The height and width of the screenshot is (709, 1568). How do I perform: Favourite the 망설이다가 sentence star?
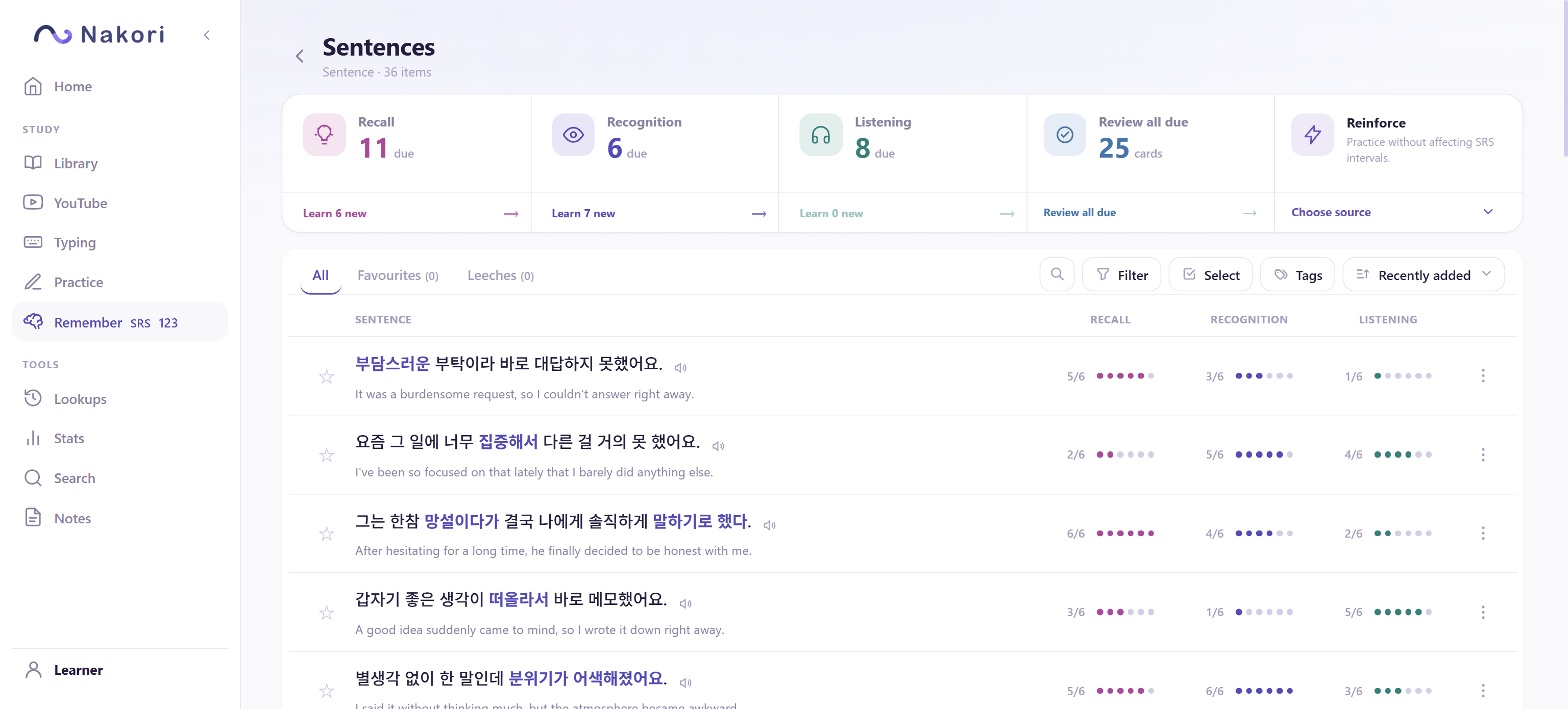[x=327, y=533]
